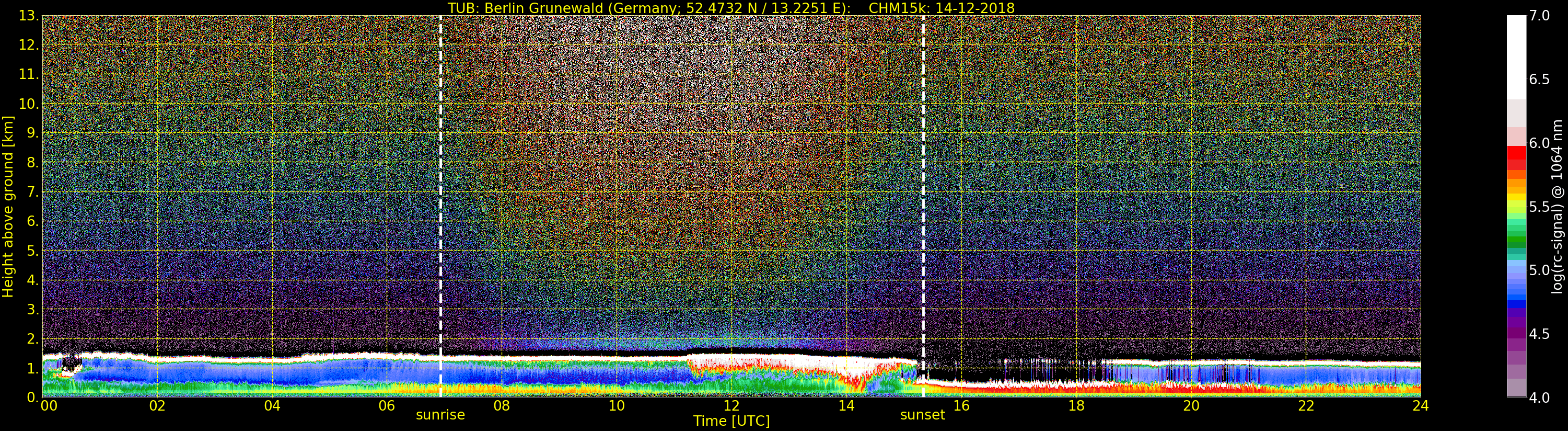Select the 06 hour tick label
The width and height of the screenshot is (1568, 431).
tap(387, 406)
